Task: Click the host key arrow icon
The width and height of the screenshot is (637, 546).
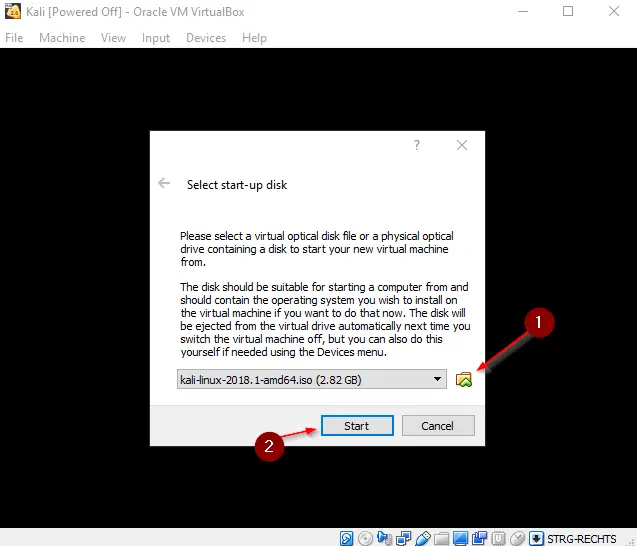Action: [536, 538]
